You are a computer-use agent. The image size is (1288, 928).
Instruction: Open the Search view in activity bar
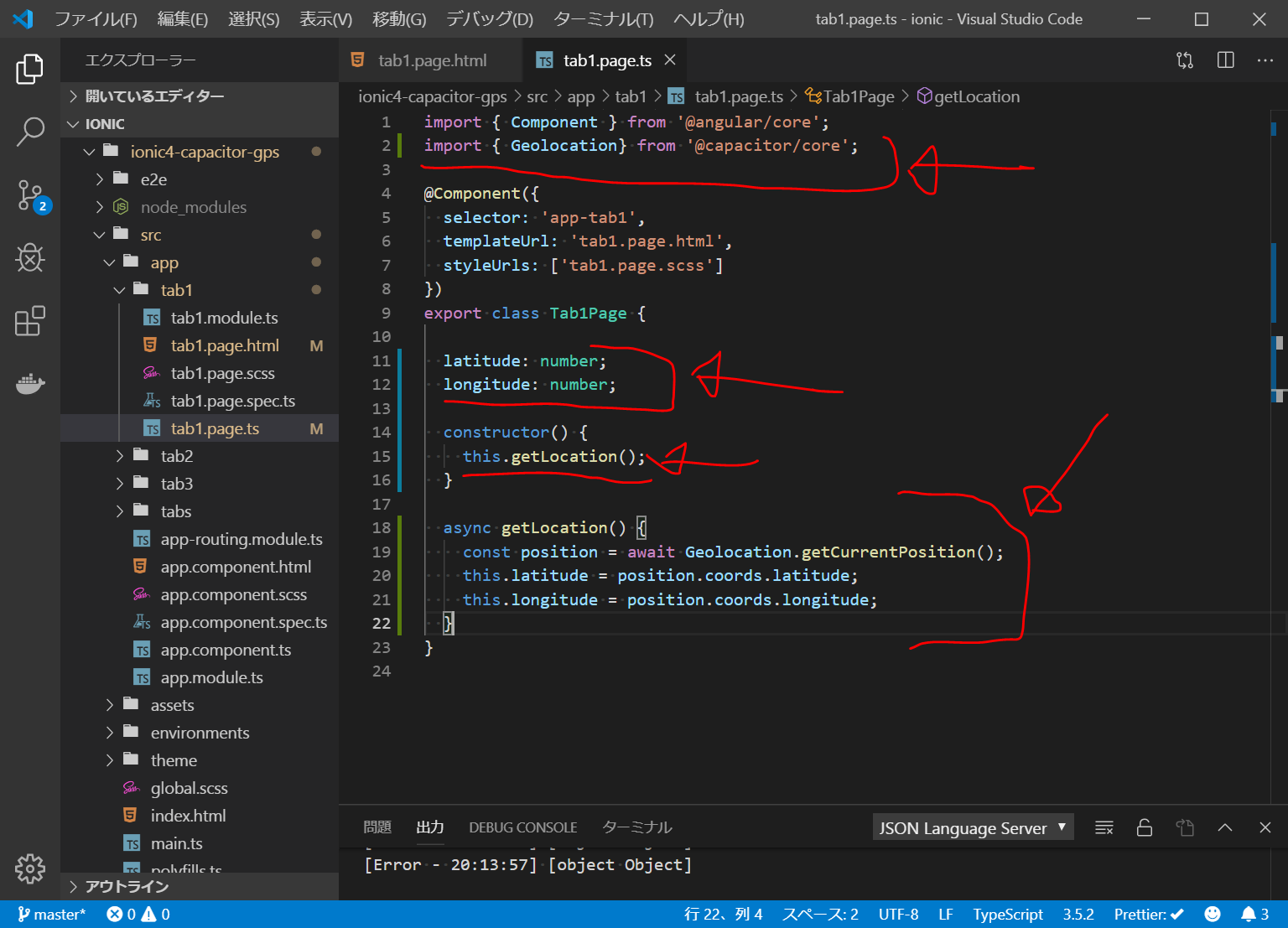pos(30,132)
